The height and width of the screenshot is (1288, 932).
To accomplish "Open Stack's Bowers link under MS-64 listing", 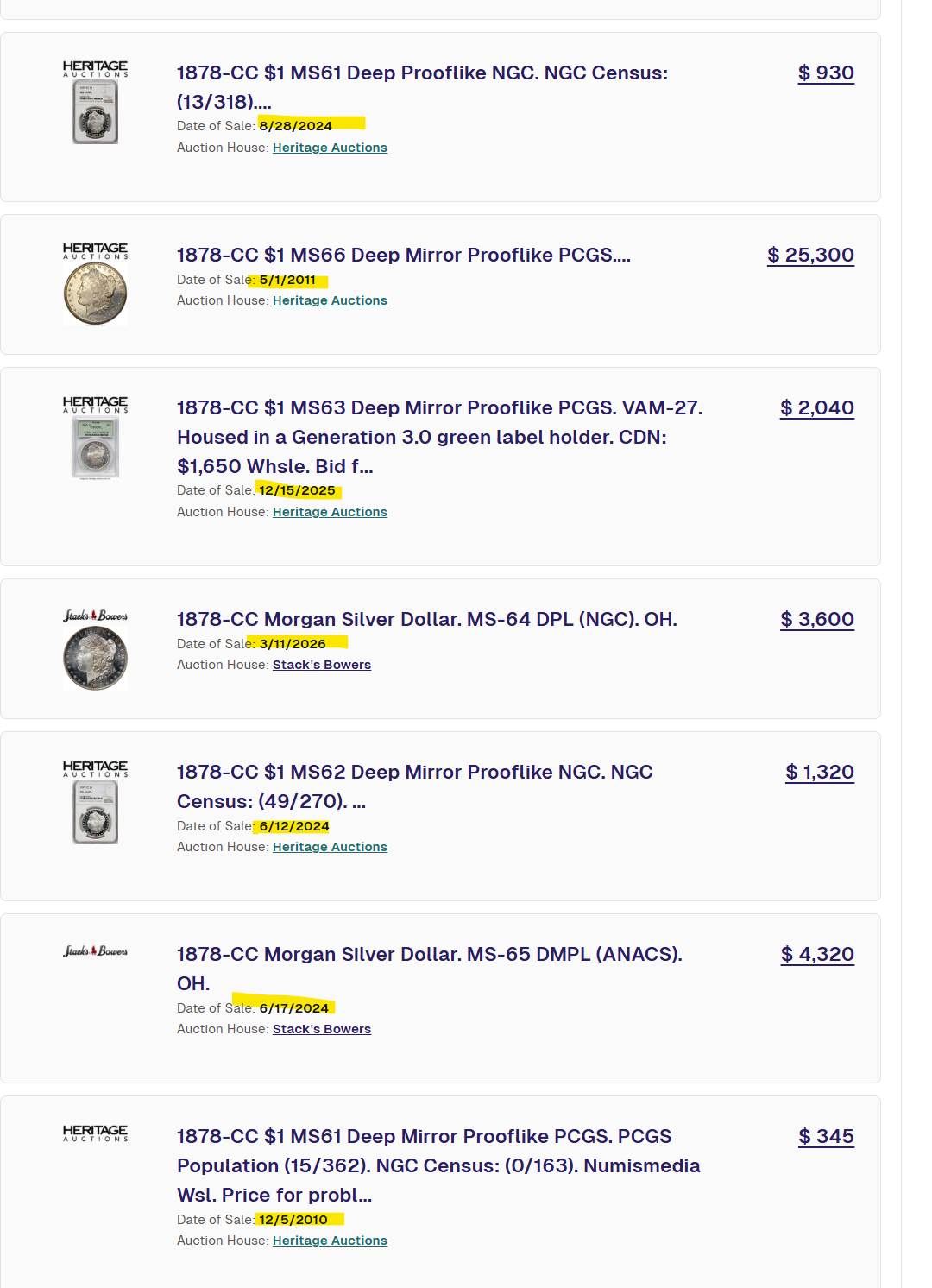I will [322, 665].
